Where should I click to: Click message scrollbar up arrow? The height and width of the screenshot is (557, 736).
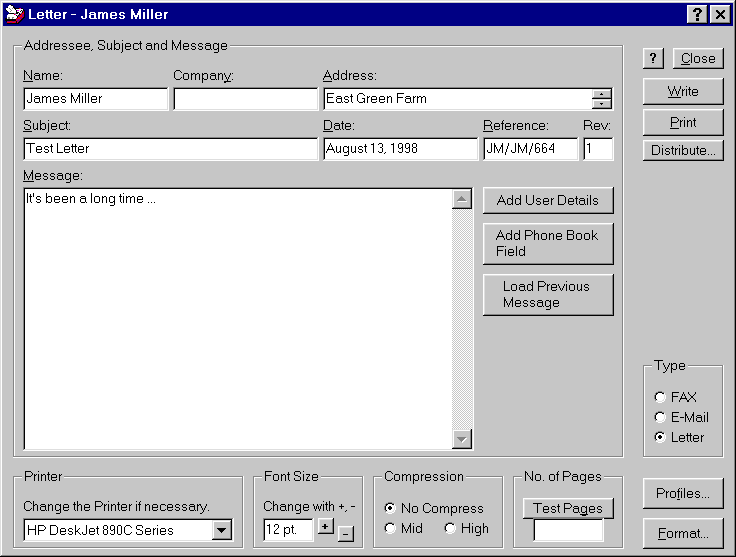(462, 199)
